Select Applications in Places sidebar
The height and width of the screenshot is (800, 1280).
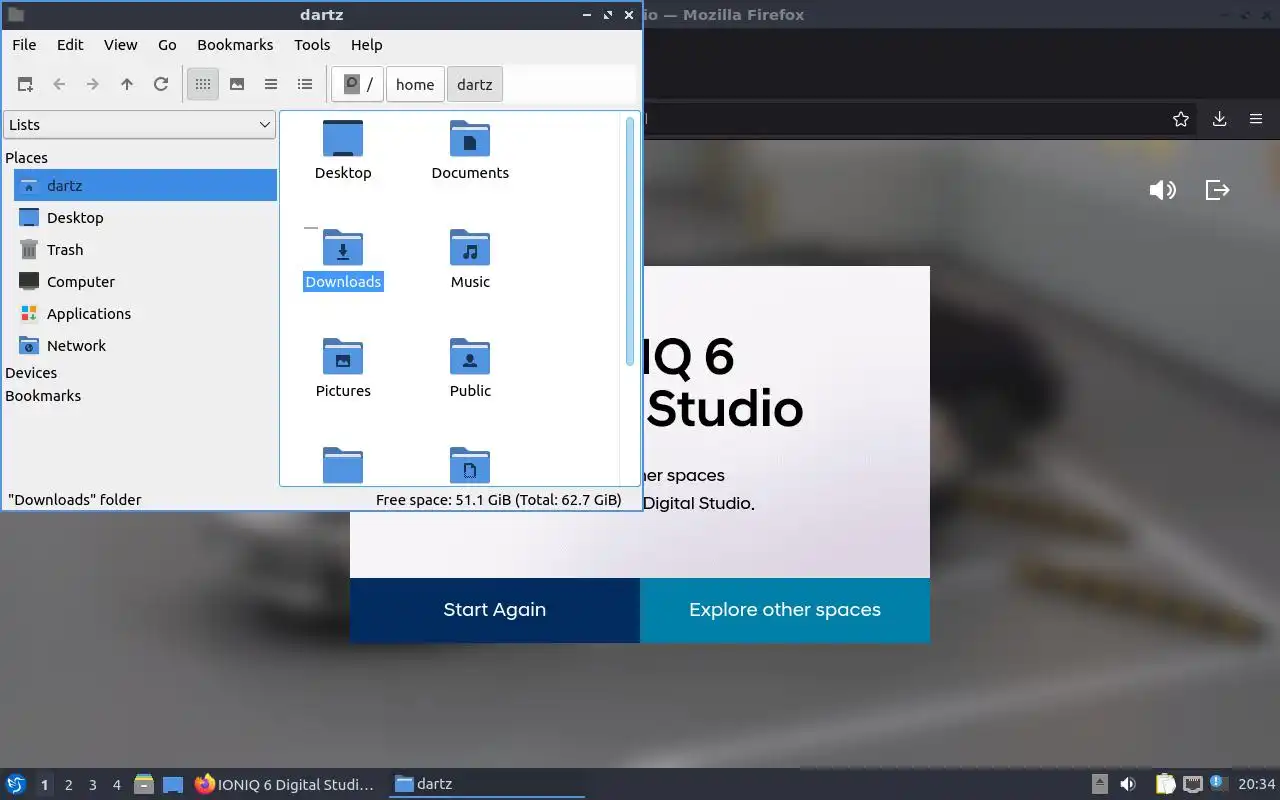point(145,314)
